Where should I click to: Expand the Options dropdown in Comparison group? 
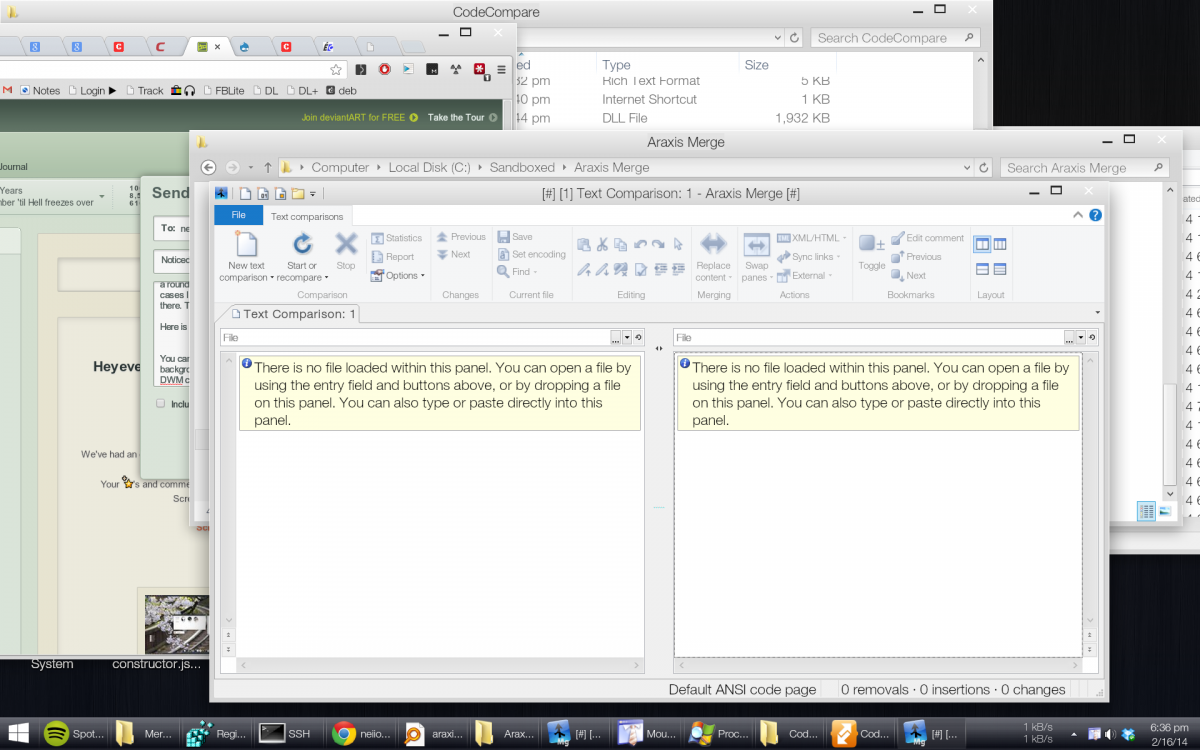point(398,276)
